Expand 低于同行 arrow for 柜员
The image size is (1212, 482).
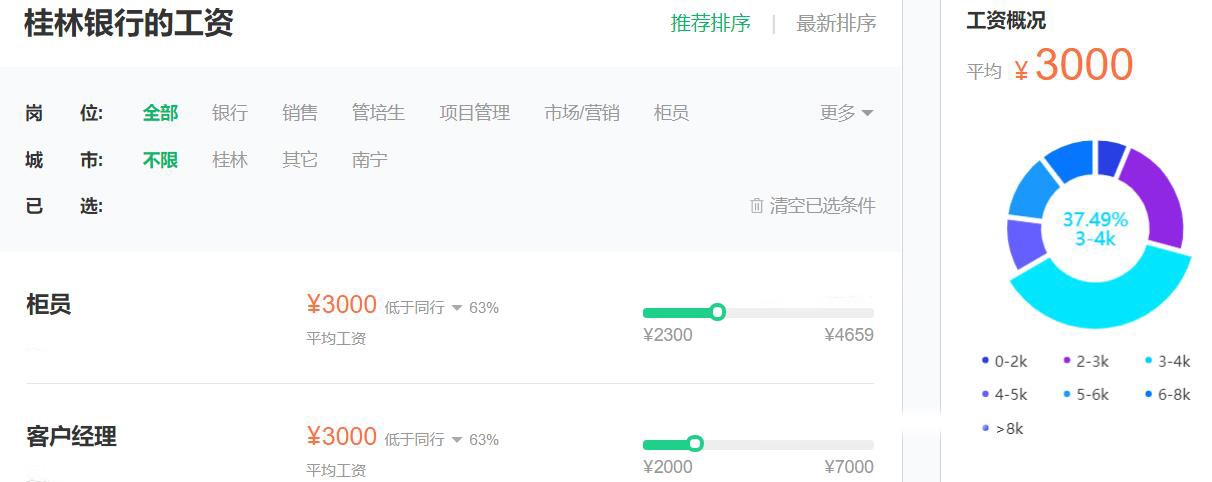[457, 308]
